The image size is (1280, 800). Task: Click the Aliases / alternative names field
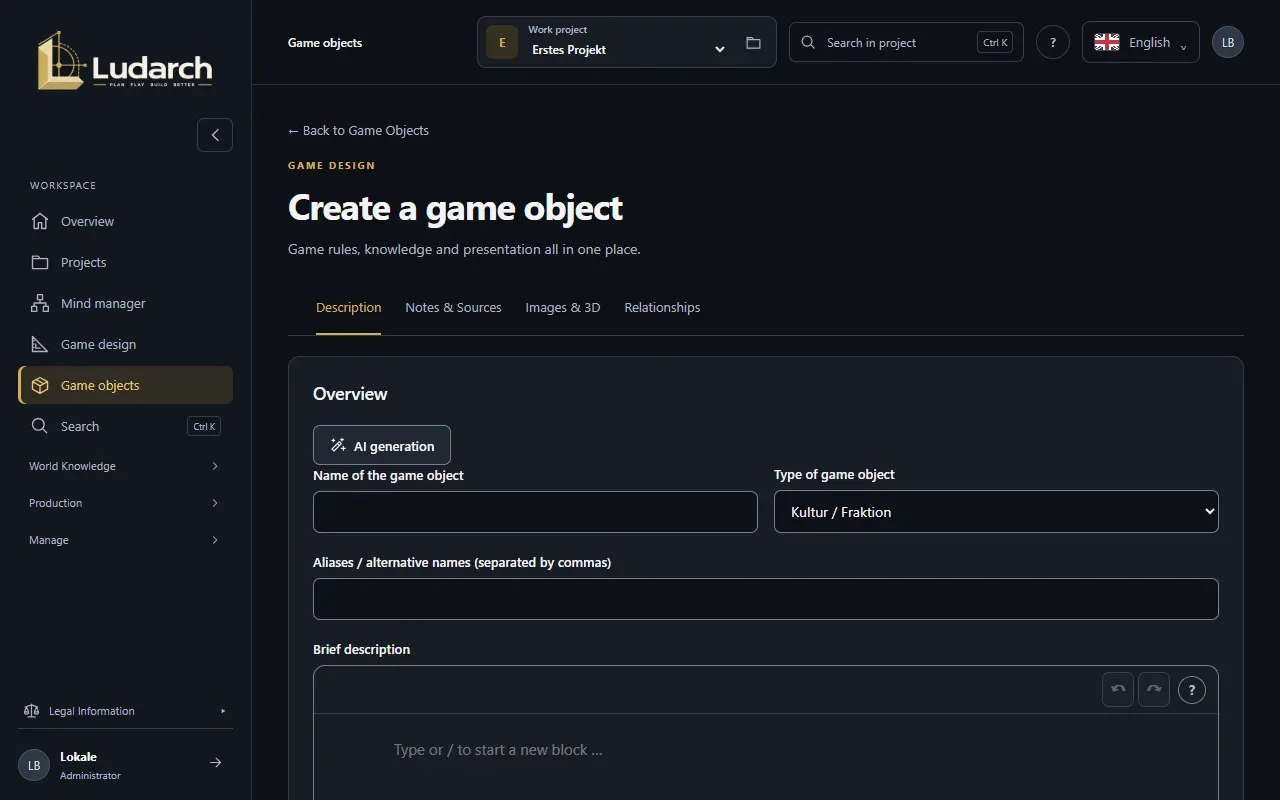click(766, 599)
